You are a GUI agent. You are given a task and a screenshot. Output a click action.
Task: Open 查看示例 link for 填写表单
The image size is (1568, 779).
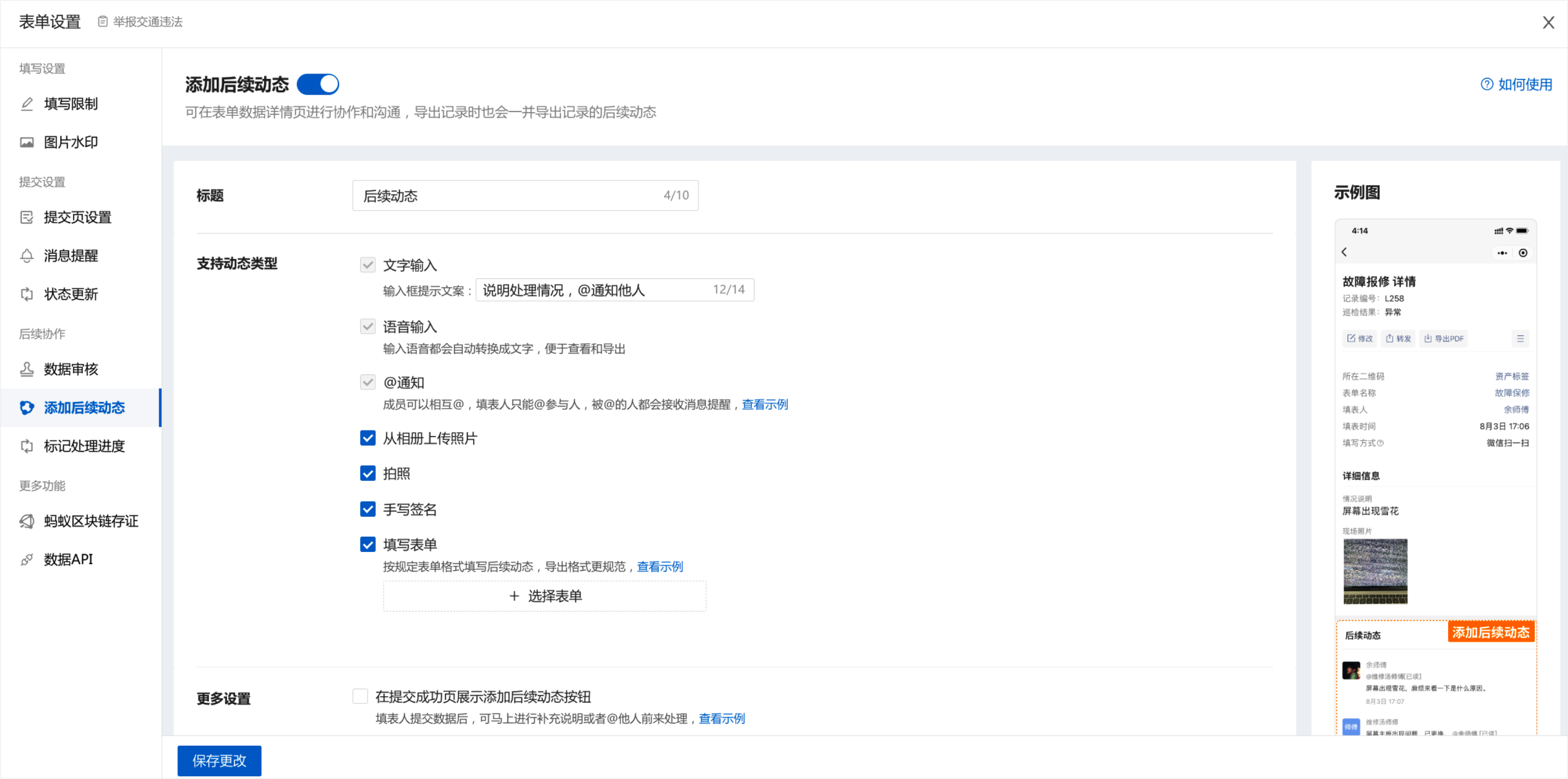660,567
